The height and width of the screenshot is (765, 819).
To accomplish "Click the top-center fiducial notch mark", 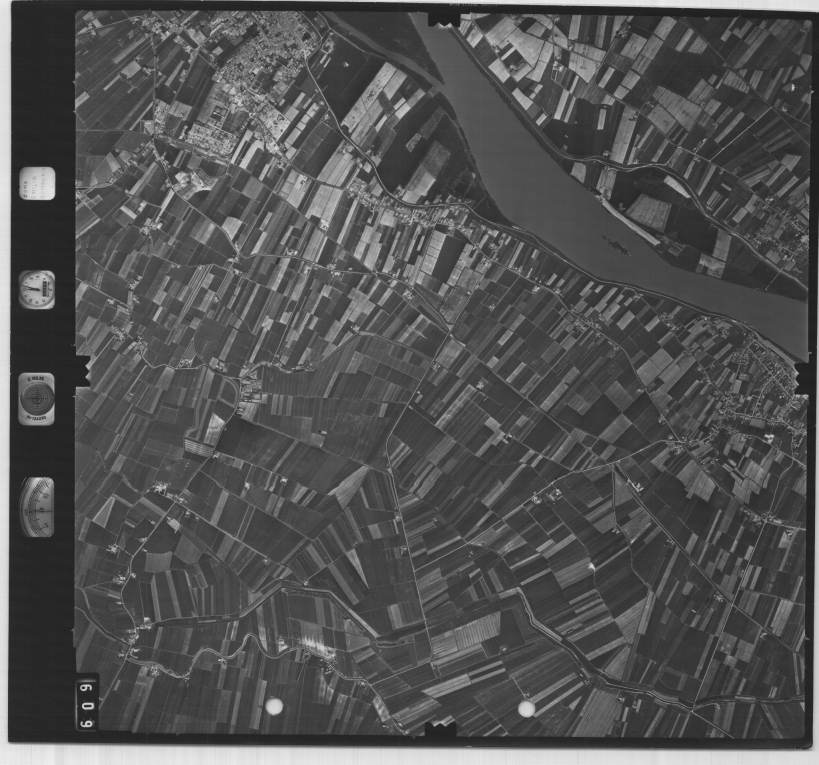I will click(442, 19).
